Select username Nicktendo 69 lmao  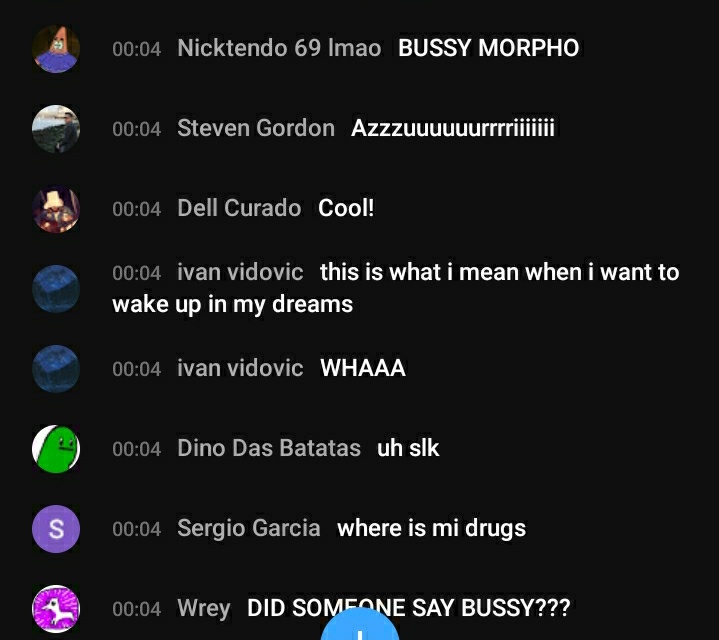[x=279, y=48]
